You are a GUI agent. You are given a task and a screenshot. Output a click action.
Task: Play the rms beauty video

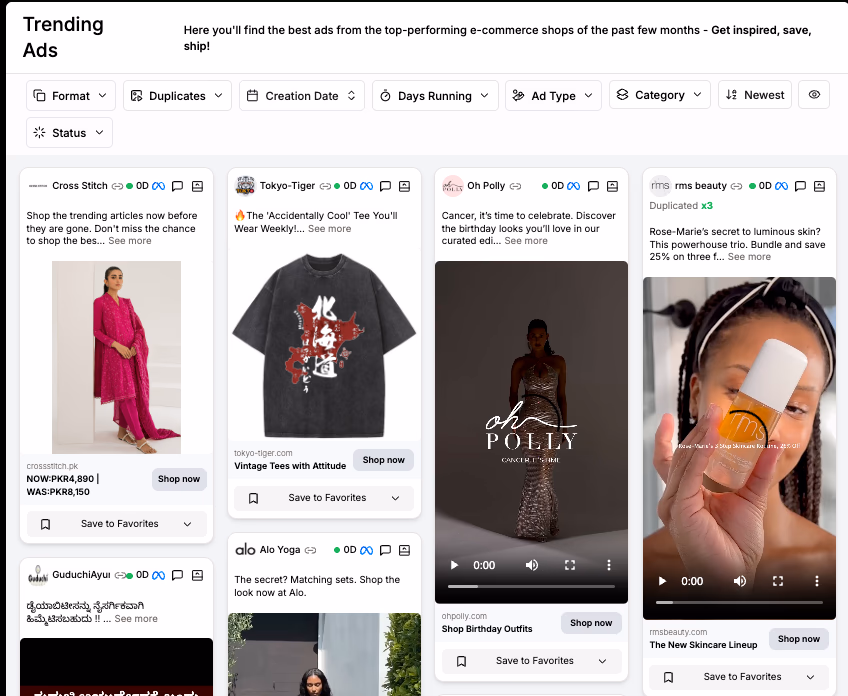662,581
